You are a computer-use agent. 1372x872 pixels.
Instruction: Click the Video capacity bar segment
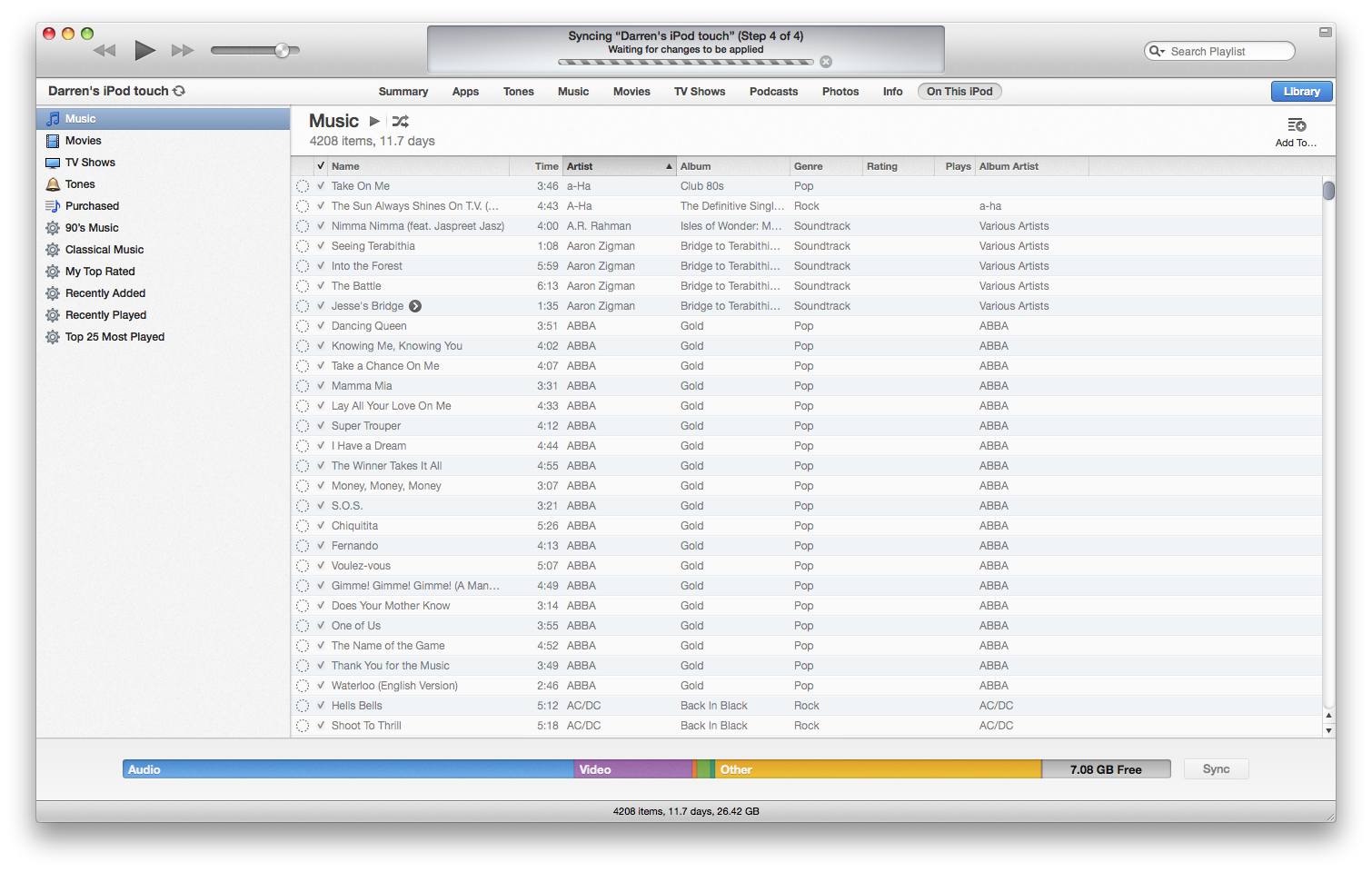pyautogui.click(x=632, y=769)
